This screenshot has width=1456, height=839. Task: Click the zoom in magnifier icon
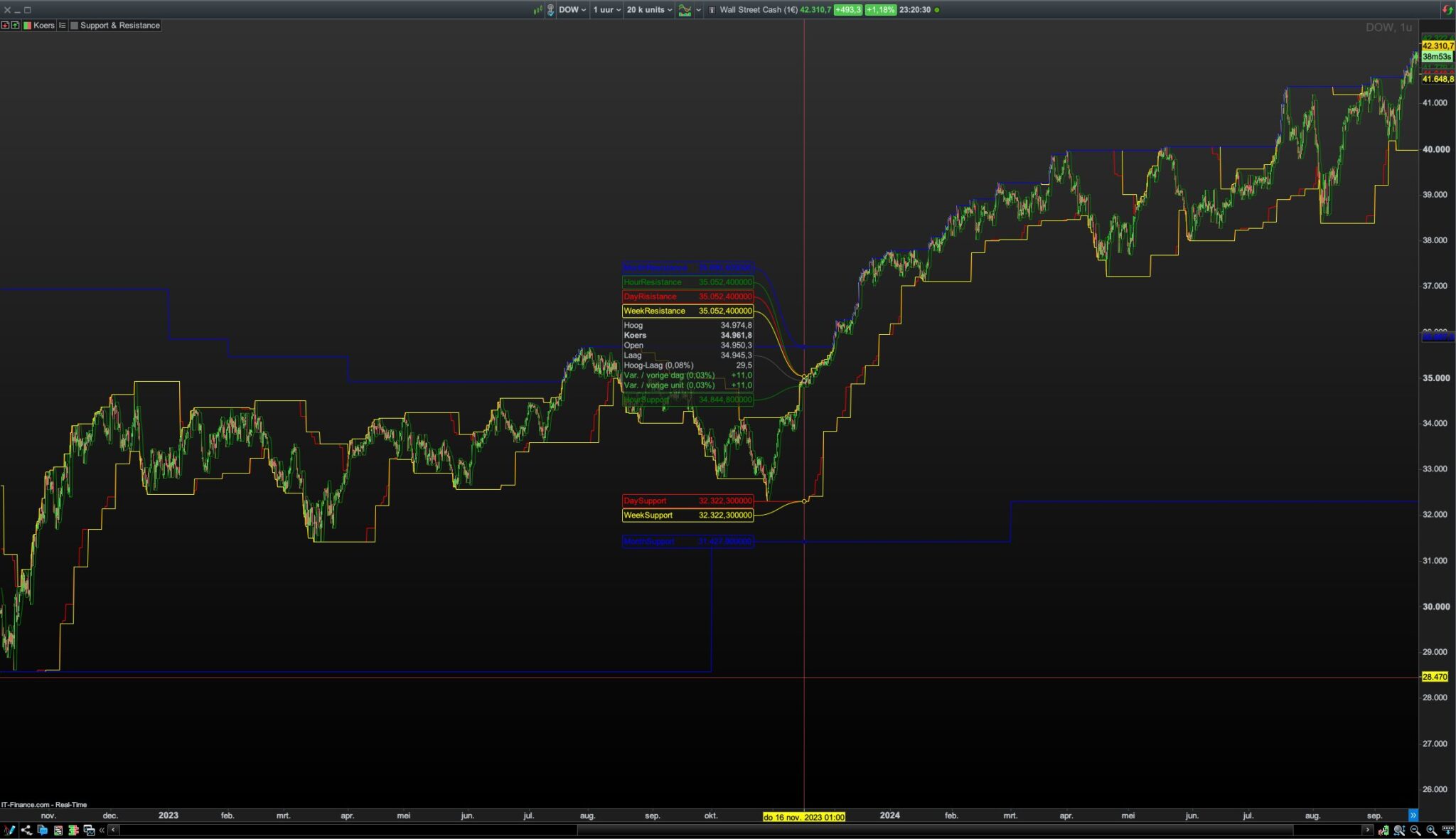pyautogui.click(x=1430, y=830)
